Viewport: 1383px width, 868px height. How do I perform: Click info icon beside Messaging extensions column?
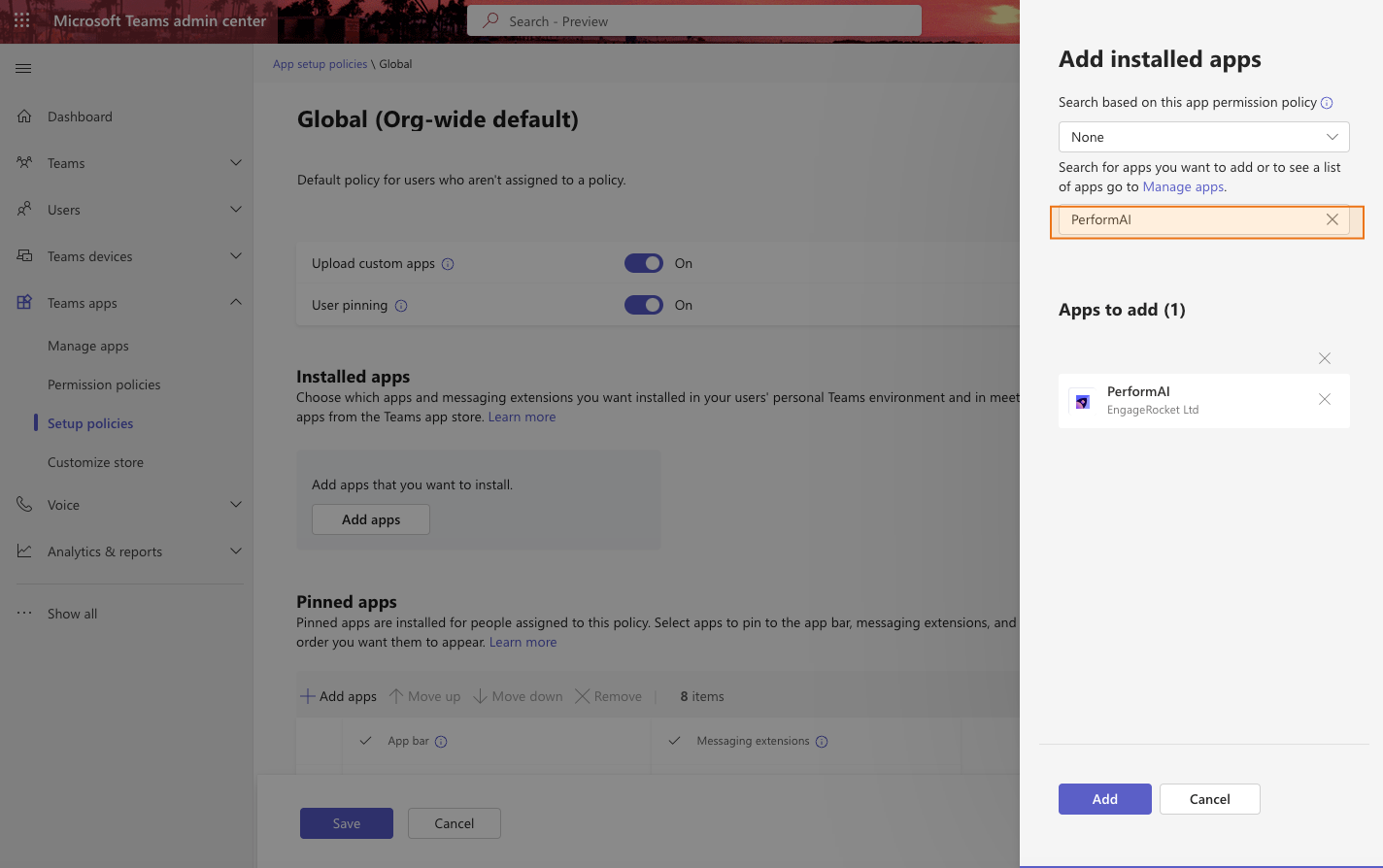point(822,742)
